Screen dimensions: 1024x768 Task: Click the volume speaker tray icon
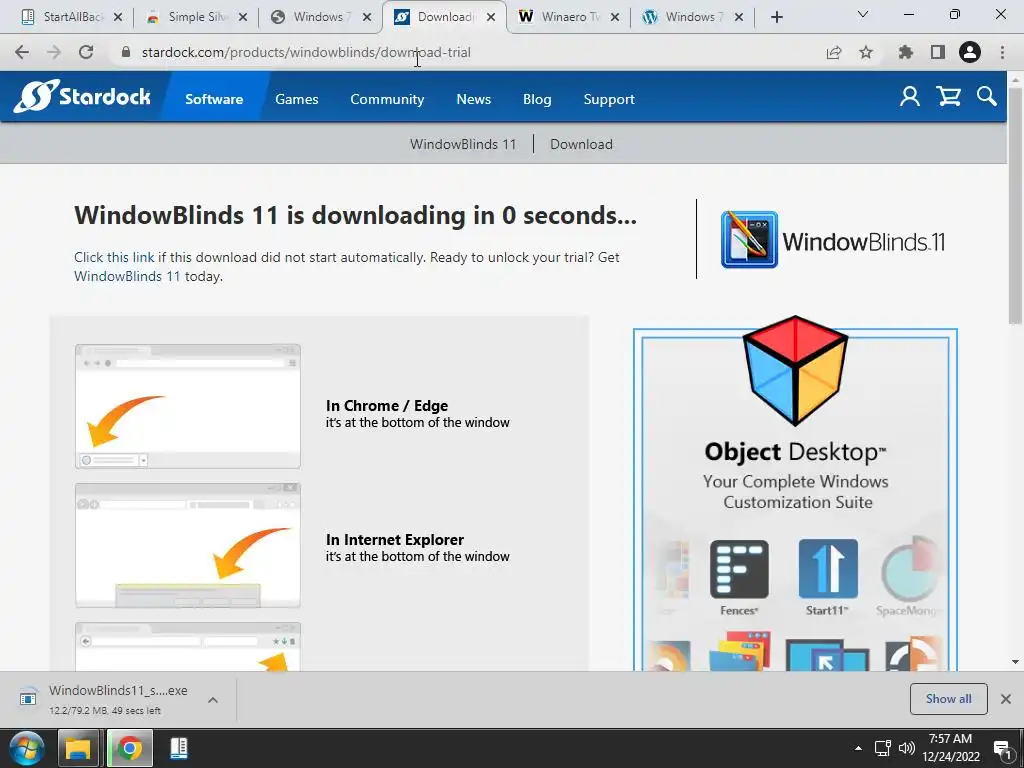click(906, 748)
